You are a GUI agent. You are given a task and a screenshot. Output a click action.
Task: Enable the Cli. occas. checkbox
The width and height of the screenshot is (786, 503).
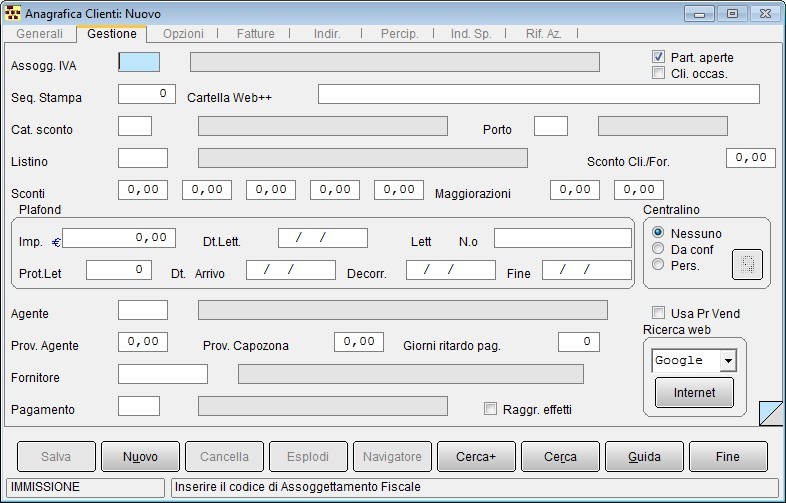[658, 73]
